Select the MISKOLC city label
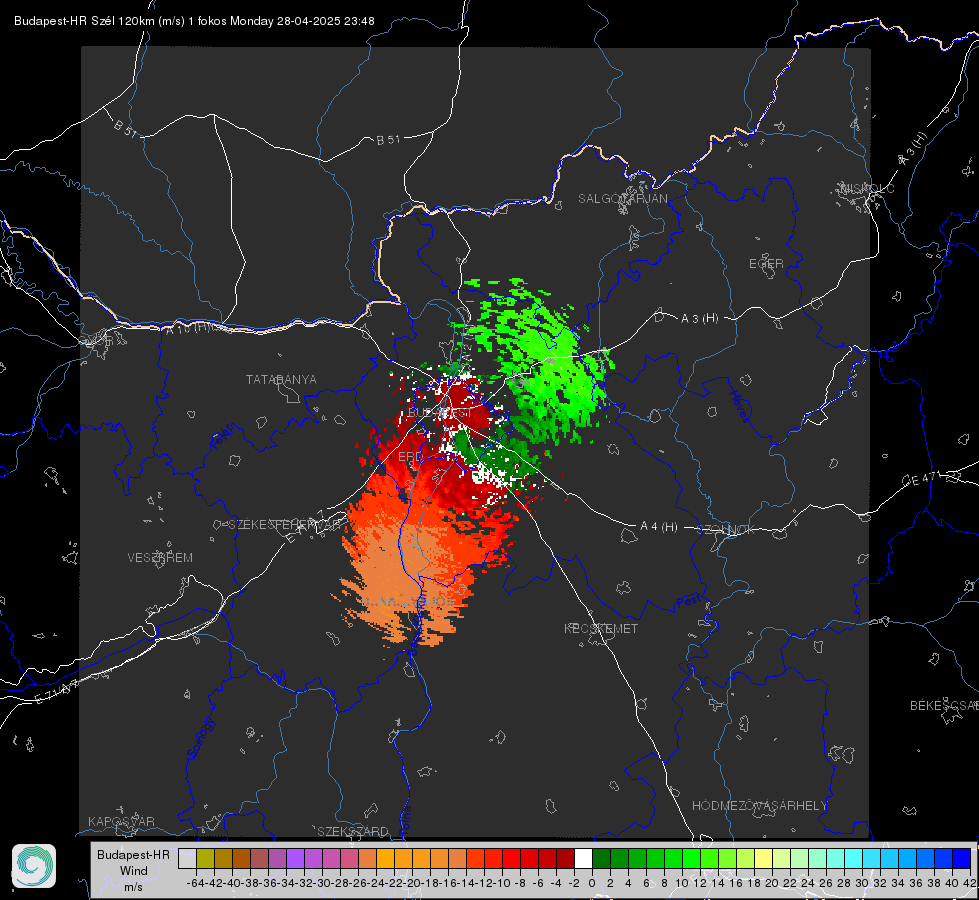 [867, 188]
